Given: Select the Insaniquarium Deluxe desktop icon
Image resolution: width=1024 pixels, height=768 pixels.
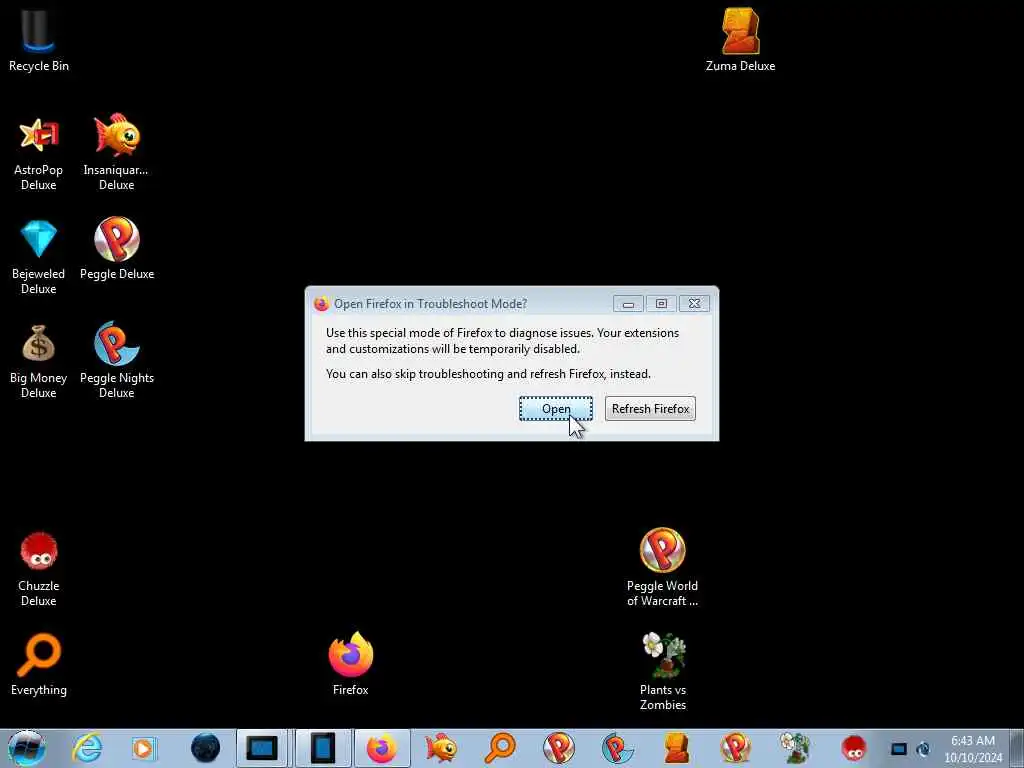Looking at the screenshot, I should 116,153.
